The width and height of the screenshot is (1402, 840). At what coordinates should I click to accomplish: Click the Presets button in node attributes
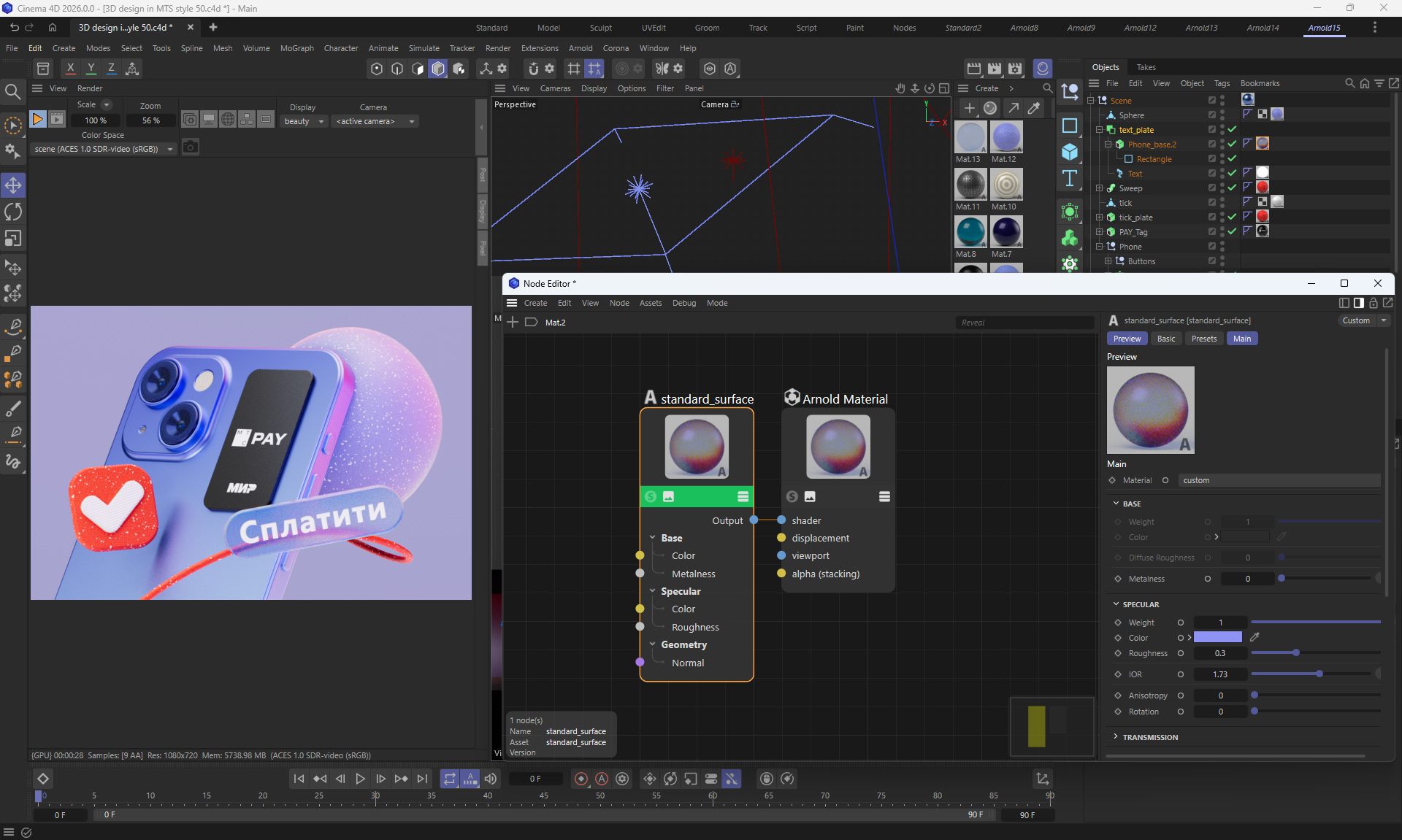click(1203, 339)
